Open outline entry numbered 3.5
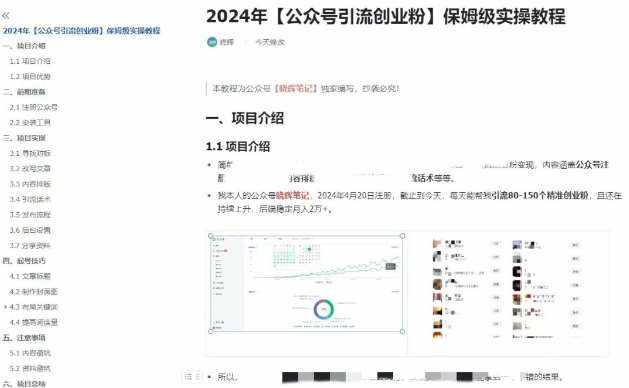Viewport: 629px width, 388px height. (x=30, y=215)
